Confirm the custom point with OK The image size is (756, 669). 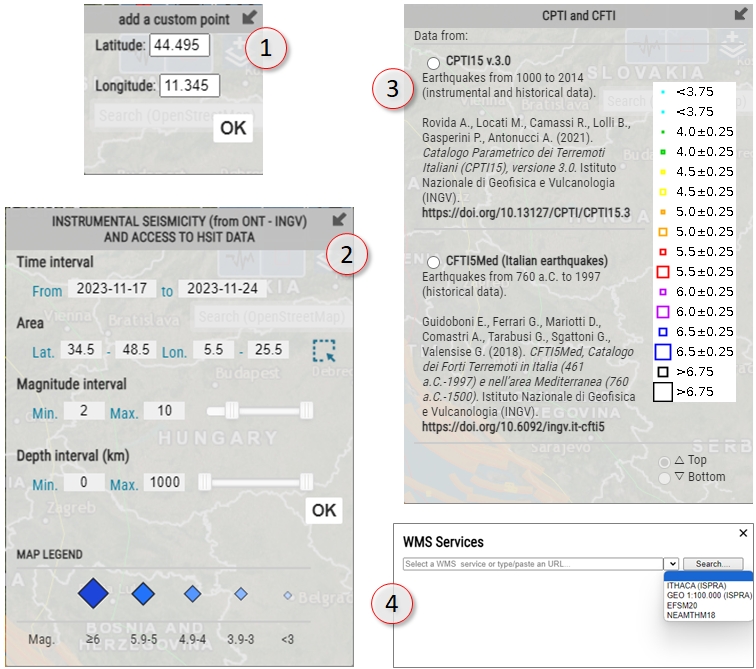click(x=233, y=128)
